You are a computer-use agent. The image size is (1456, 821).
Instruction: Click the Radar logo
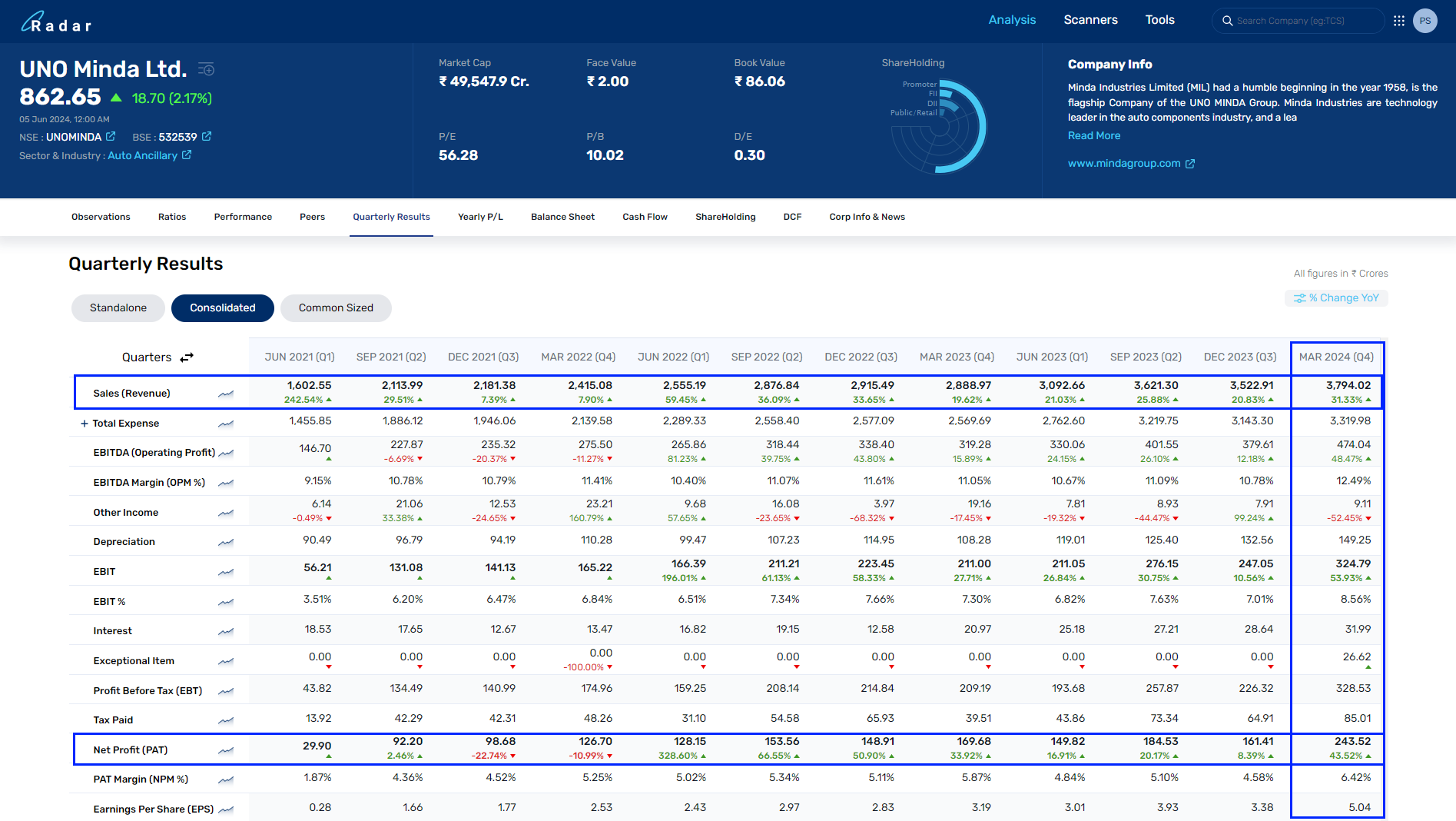56,22
